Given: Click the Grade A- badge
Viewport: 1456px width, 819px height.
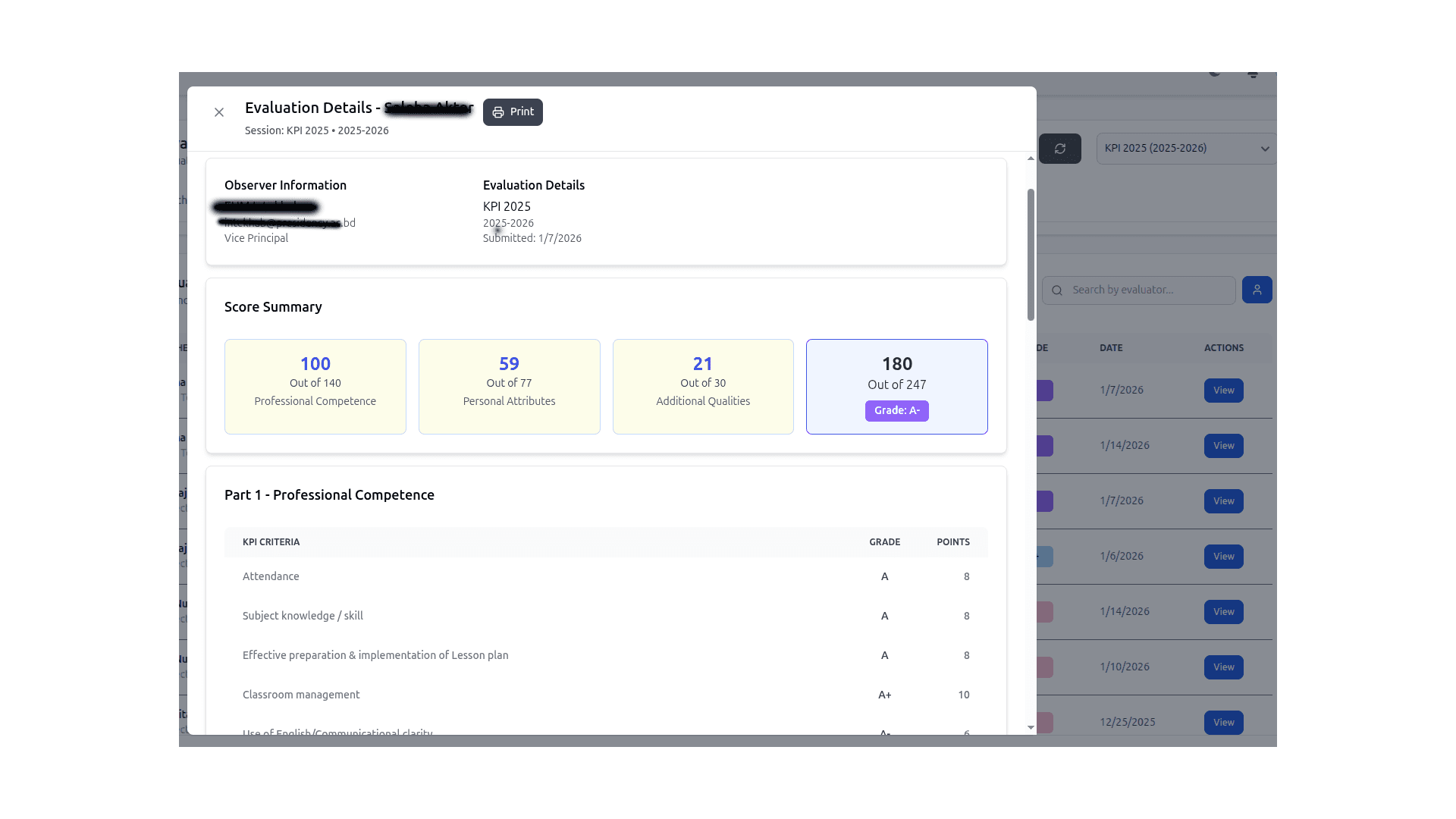Looking at the screenshot, I should [x=896, y=410].
